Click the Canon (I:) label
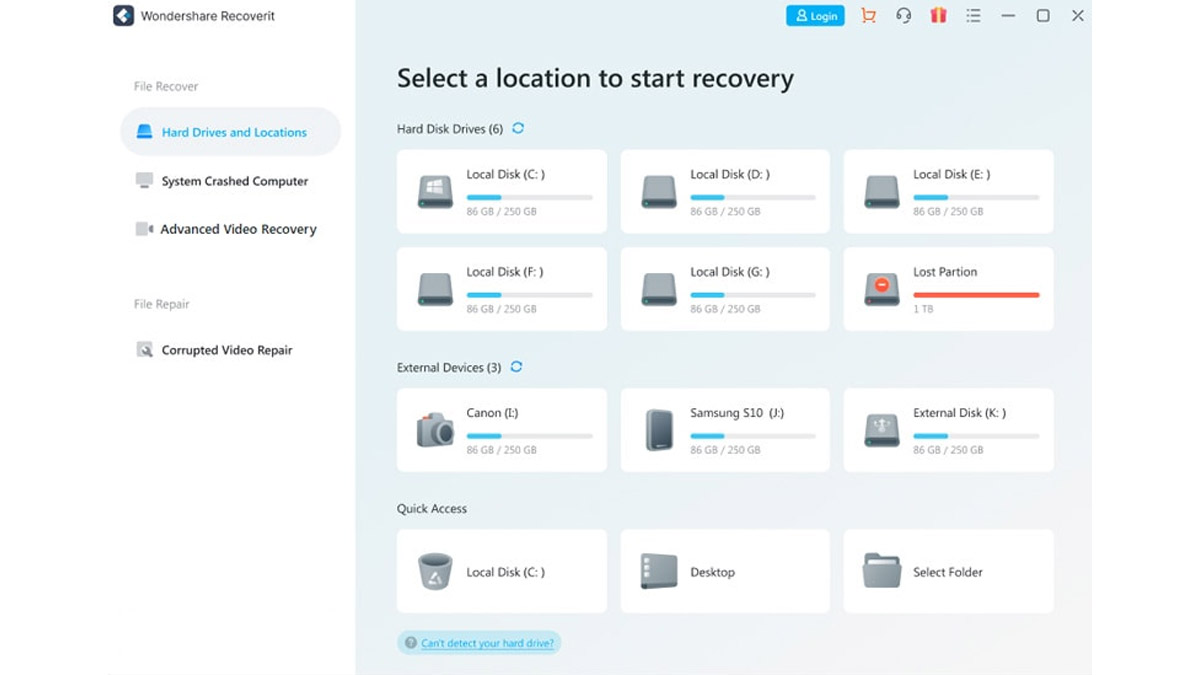The height and width of the screenshot is (675, 1200). [492, 413]
